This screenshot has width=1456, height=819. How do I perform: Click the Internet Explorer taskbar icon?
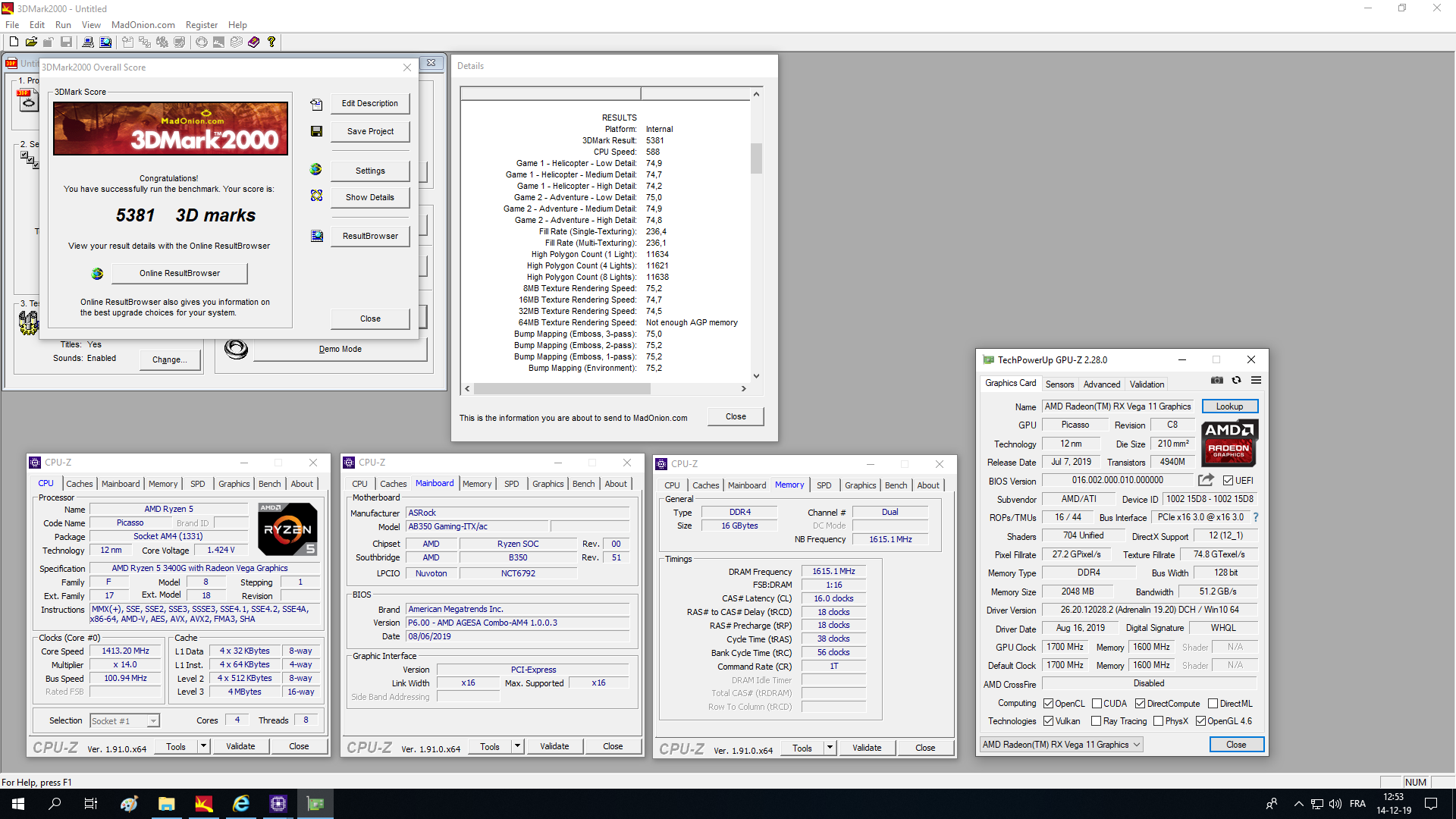click(241, 804)
